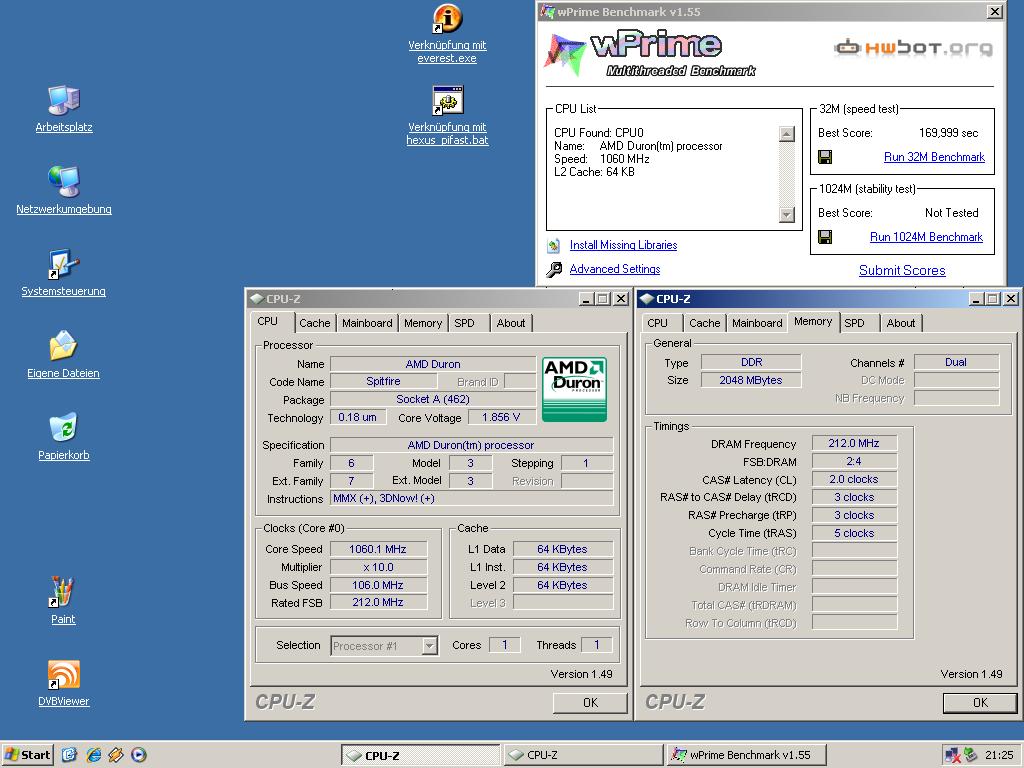The image size is (1024, 768).
Task: Click the Advanced Settings wrench icon
Action: click(x=554, y=269)
